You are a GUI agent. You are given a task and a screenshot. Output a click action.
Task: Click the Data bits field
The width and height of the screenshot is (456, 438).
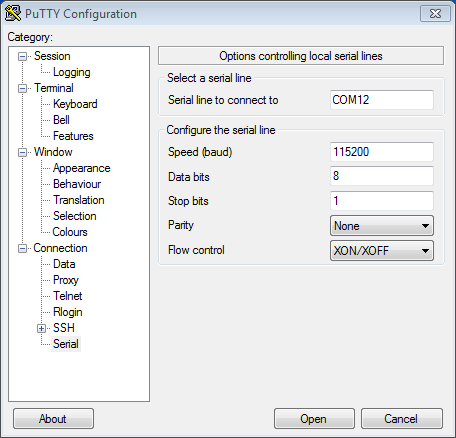click(x=382, y=176)
